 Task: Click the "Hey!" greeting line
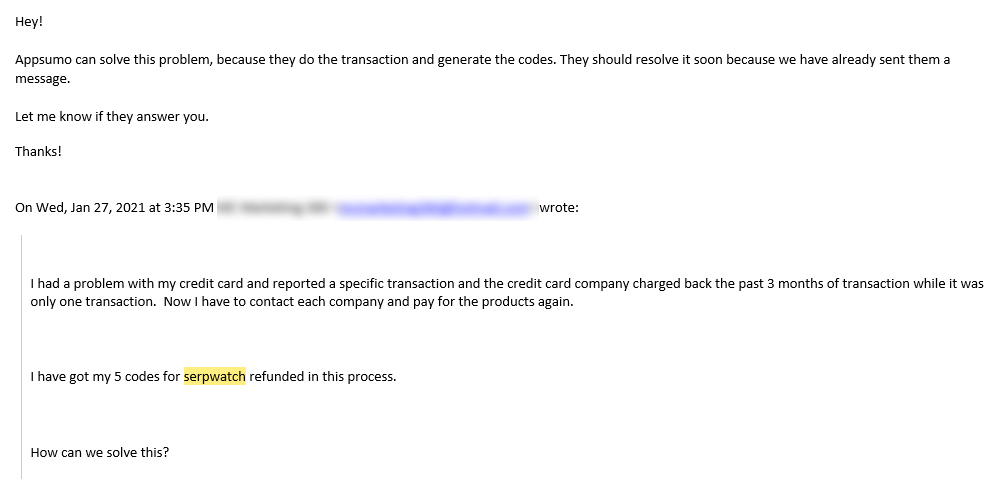pyautogui.click(x=29, y=22)
